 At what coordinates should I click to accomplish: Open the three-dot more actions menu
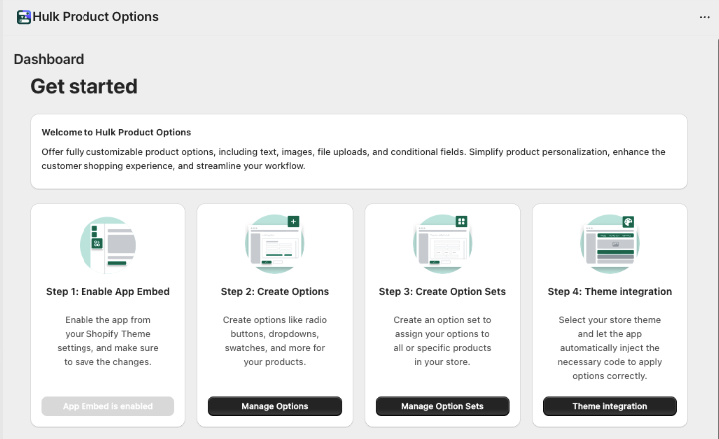(704, 17)
